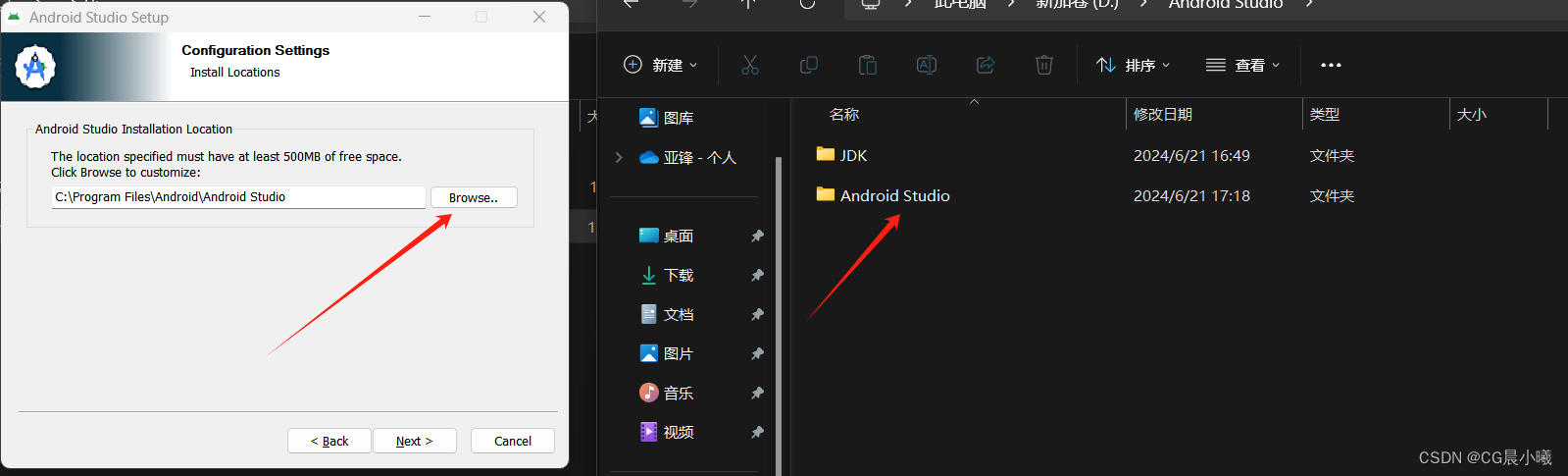Select 图库 (Gallery) in the navigation pane
The height and width of the screenshot is (476, 1568).
click(x=679, y=118)
